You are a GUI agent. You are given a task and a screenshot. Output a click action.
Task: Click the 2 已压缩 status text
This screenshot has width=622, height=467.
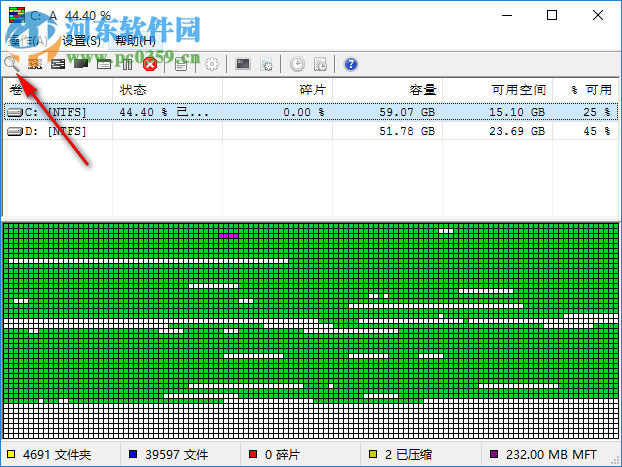coord(408,454)
